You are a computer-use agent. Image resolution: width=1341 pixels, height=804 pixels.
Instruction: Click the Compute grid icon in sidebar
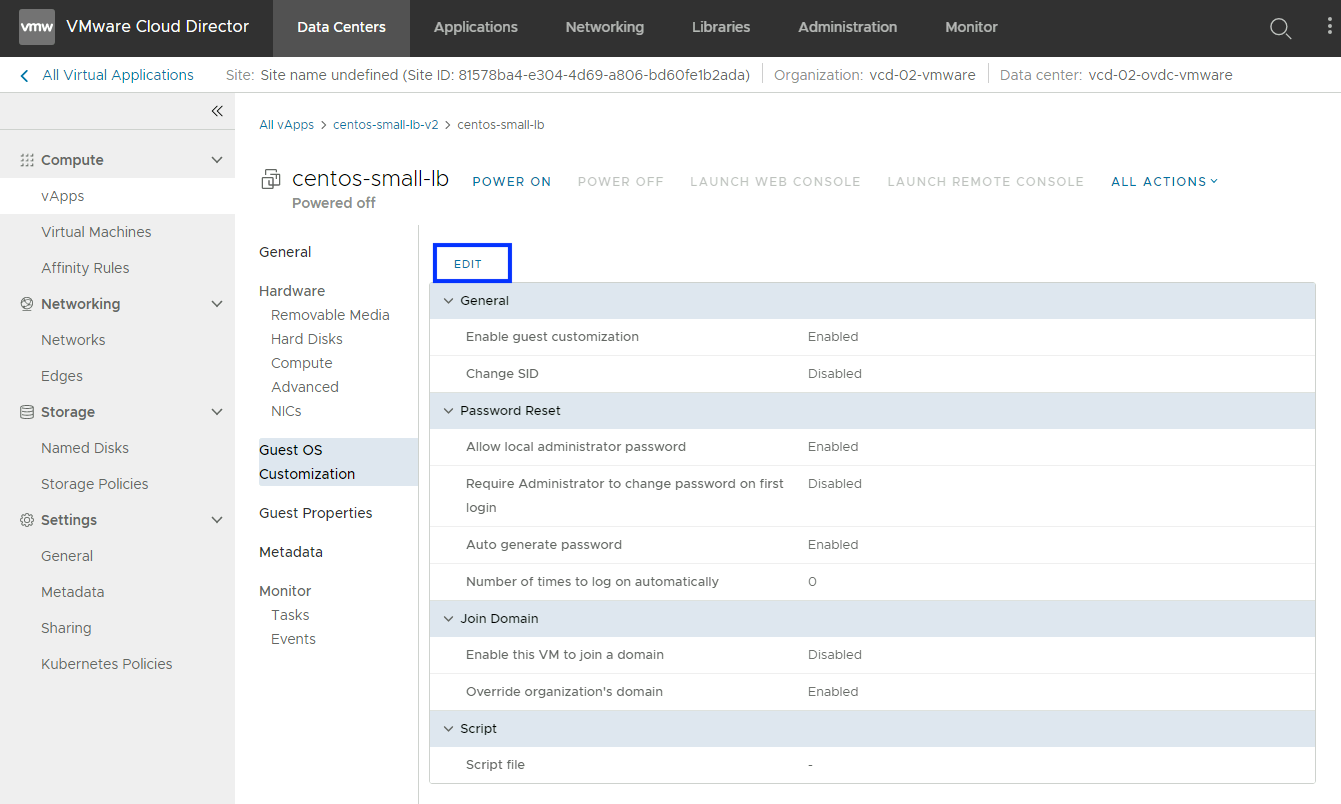coord(27,160)
